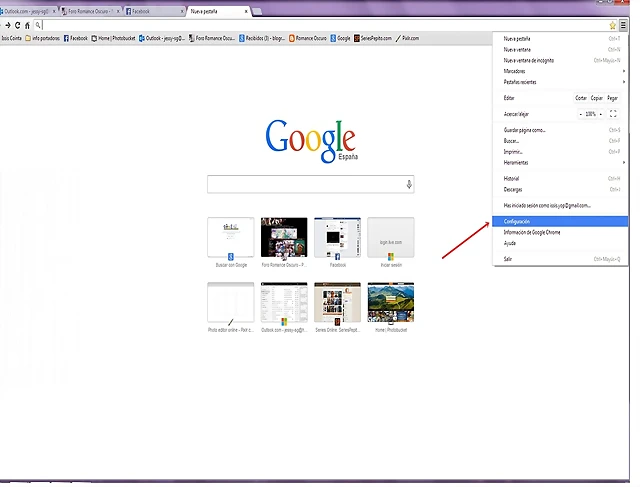This screenshot has height=487, width=640.
Task: Open the Home | Photobucket bookmark
Action: [x=113, y=38]
